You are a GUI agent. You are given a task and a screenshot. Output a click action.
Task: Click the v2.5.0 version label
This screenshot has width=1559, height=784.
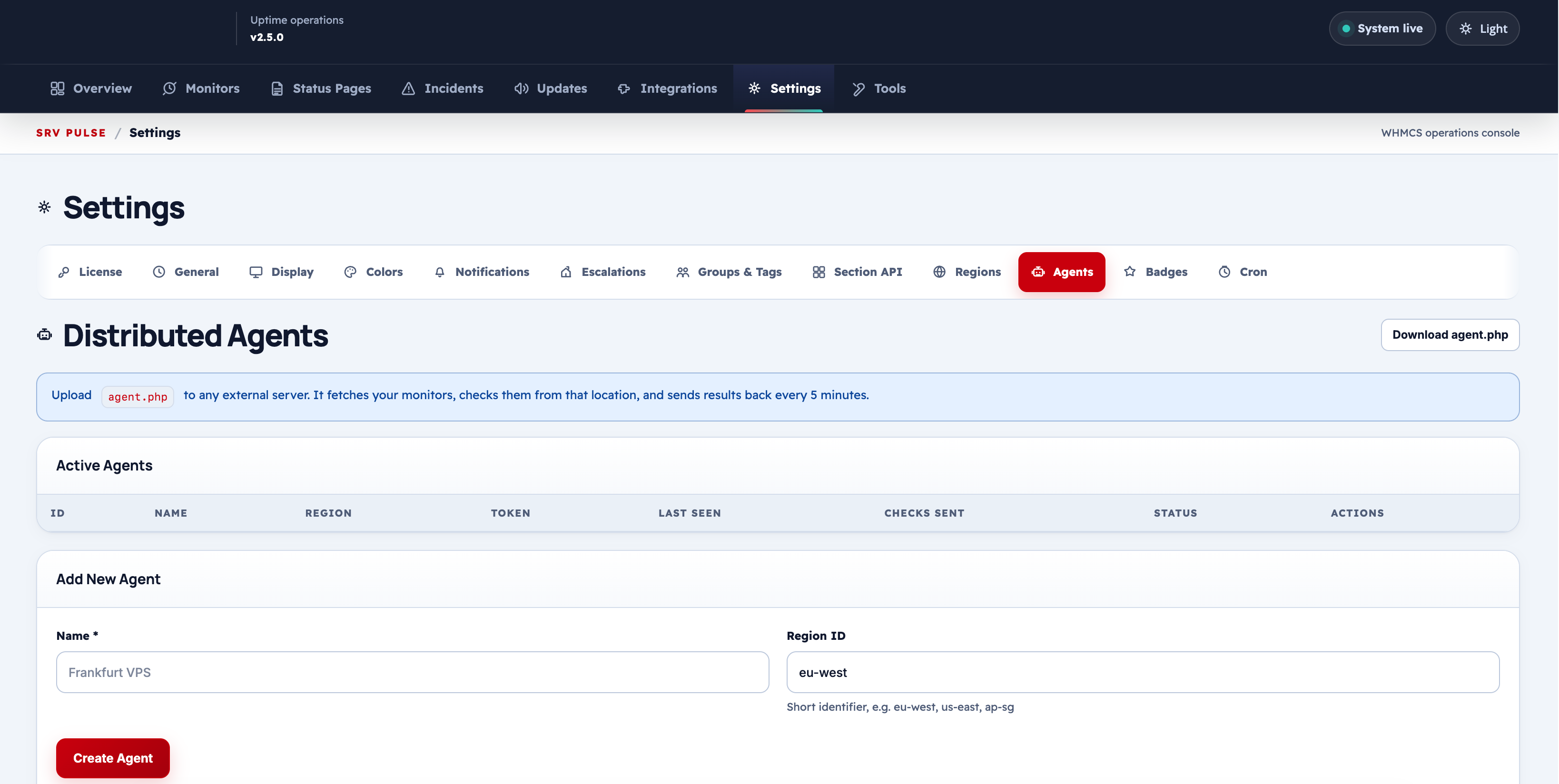point(267,37)
